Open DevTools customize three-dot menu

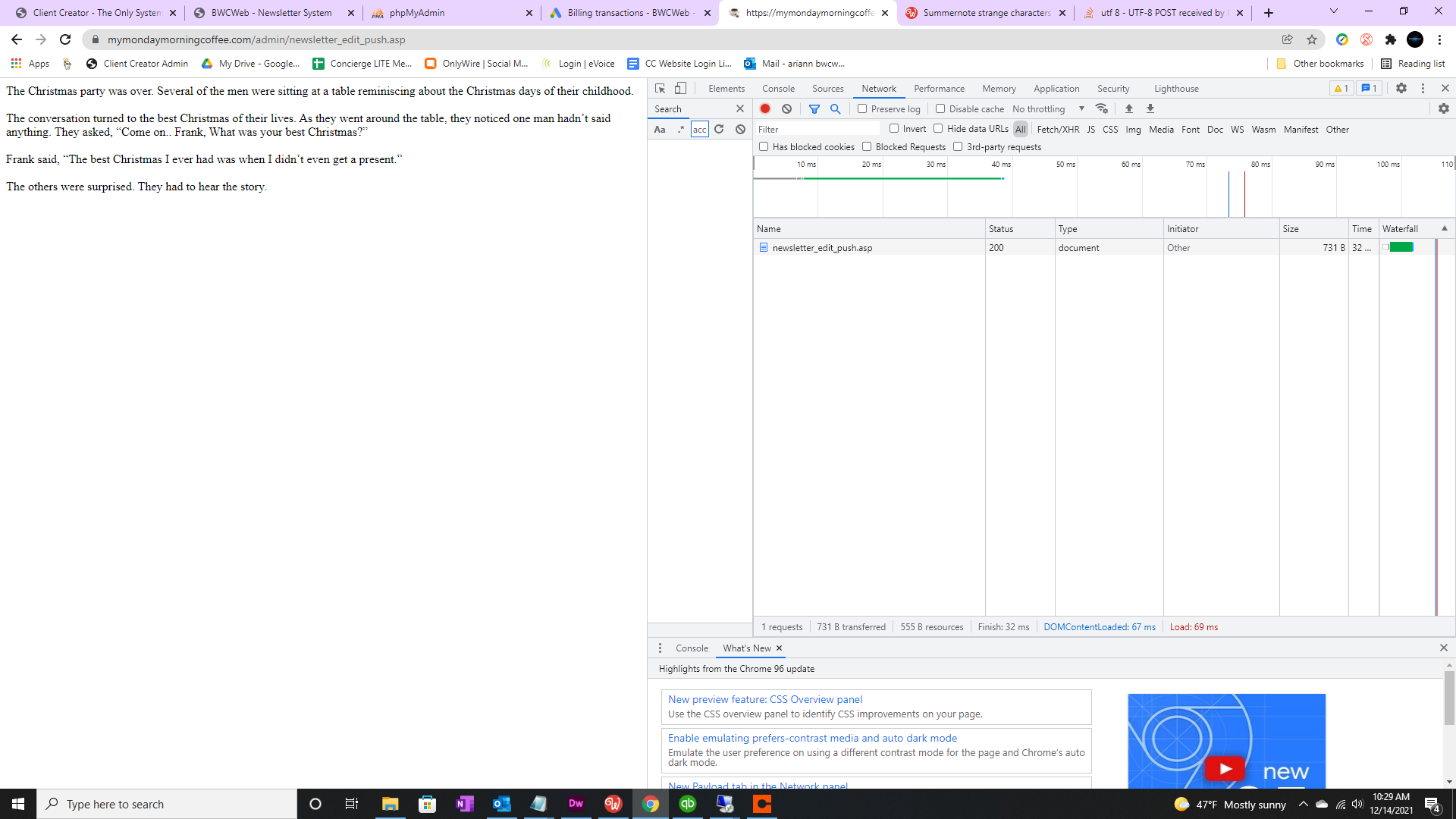tap(1423, 89)
